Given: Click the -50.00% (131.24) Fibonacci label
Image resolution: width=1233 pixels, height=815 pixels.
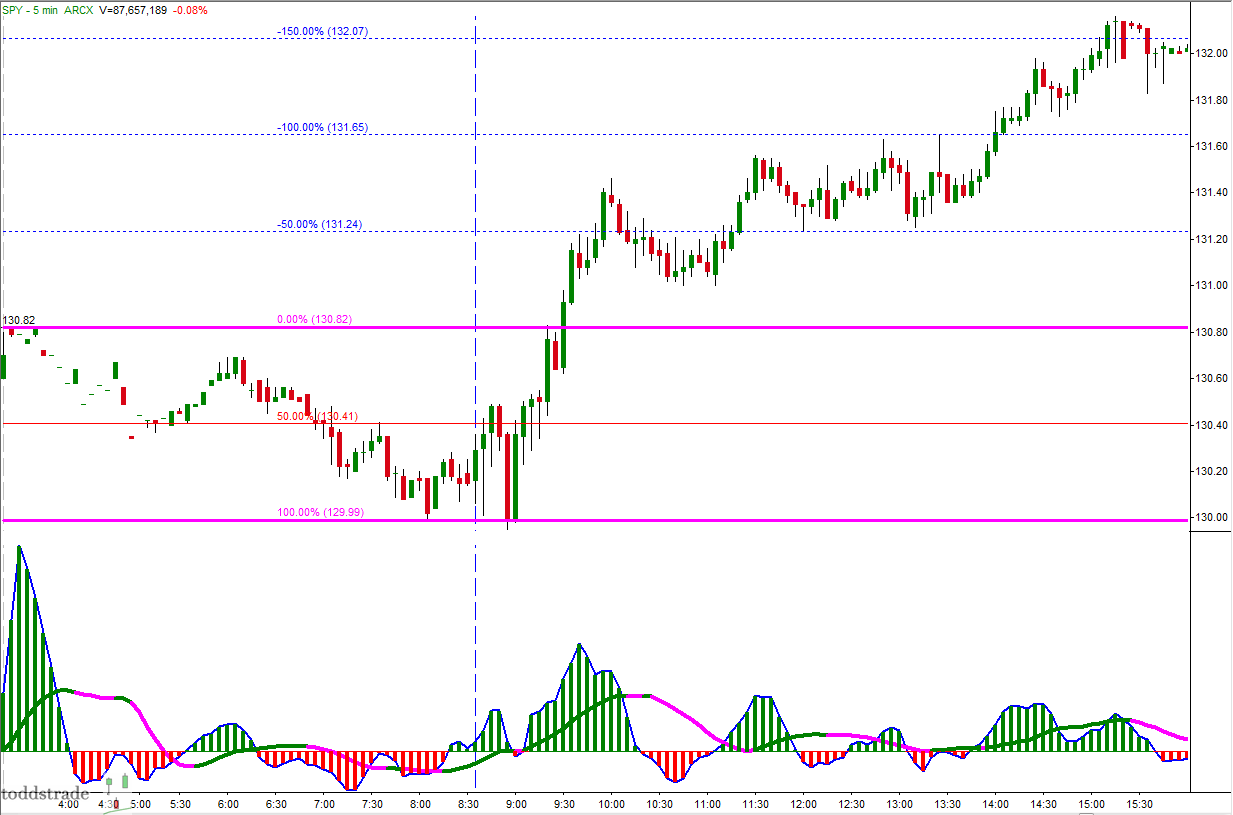Looking at the screenshot, I should (319, 225).
